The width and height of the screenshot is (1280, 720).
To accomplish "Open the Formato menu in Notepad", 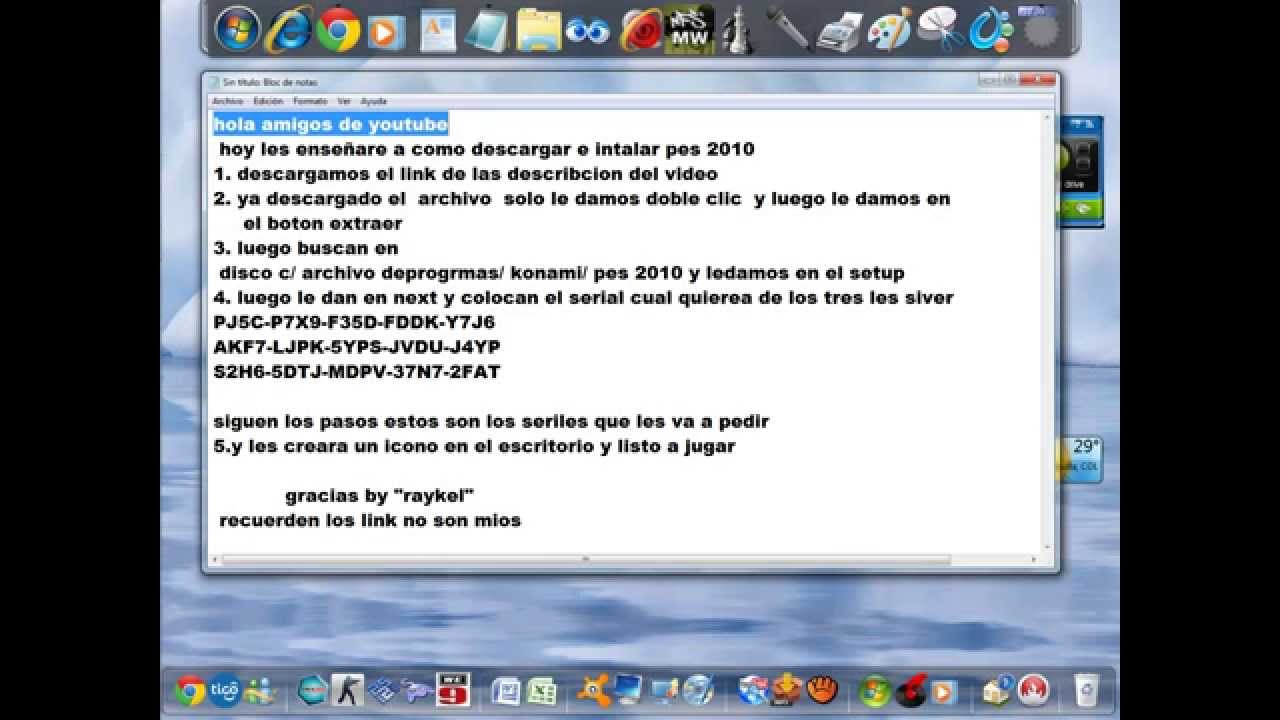I will point(310,101).
